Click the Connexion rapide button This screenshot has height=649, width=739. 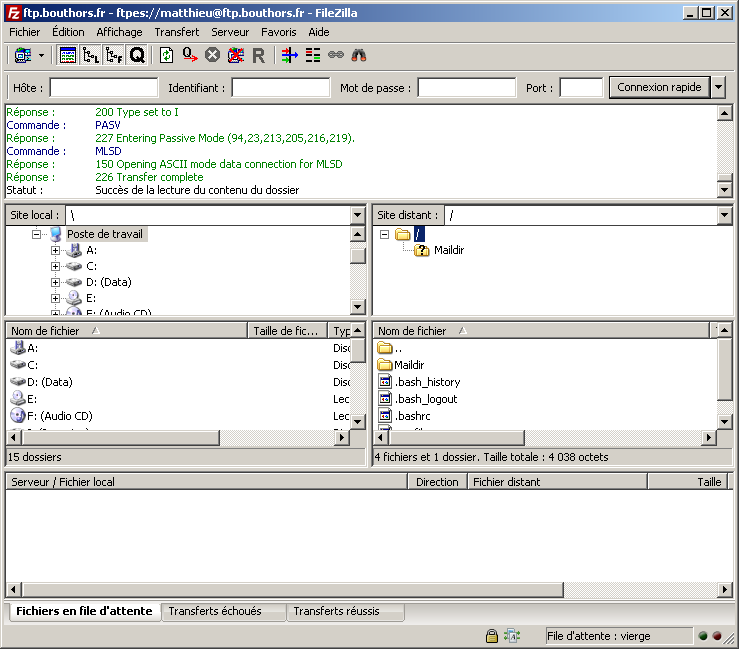tap(659, 87)
